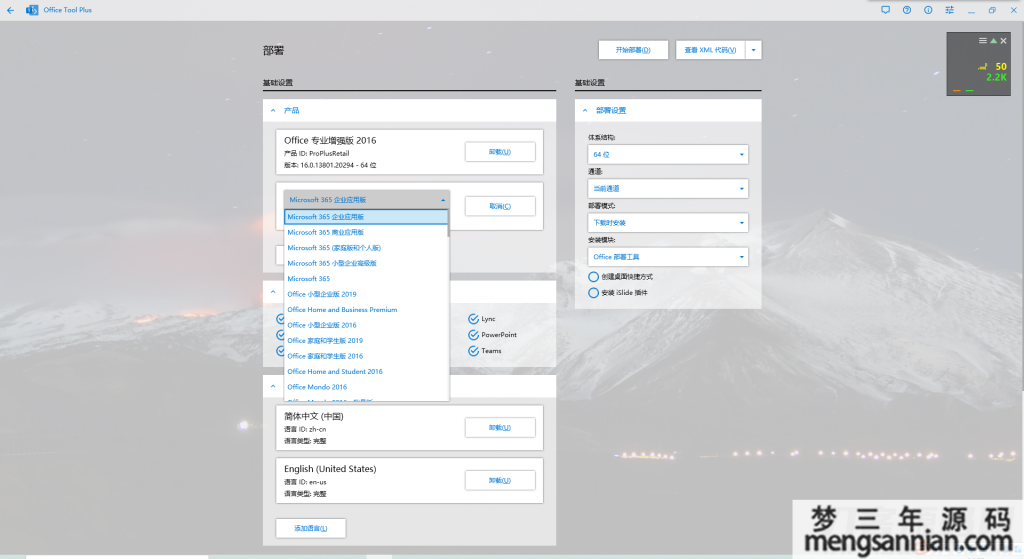The height and width of the screenshot is (559, 1024).
Task: Select Office 家庭和学生版 2019 from list
Action: pos(366,341)
